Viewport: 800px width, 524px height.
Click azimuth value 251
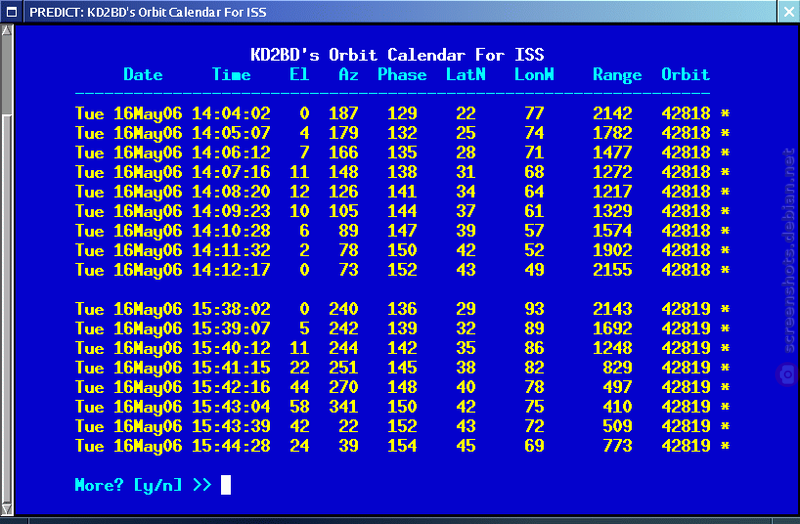tap(343, 368)
